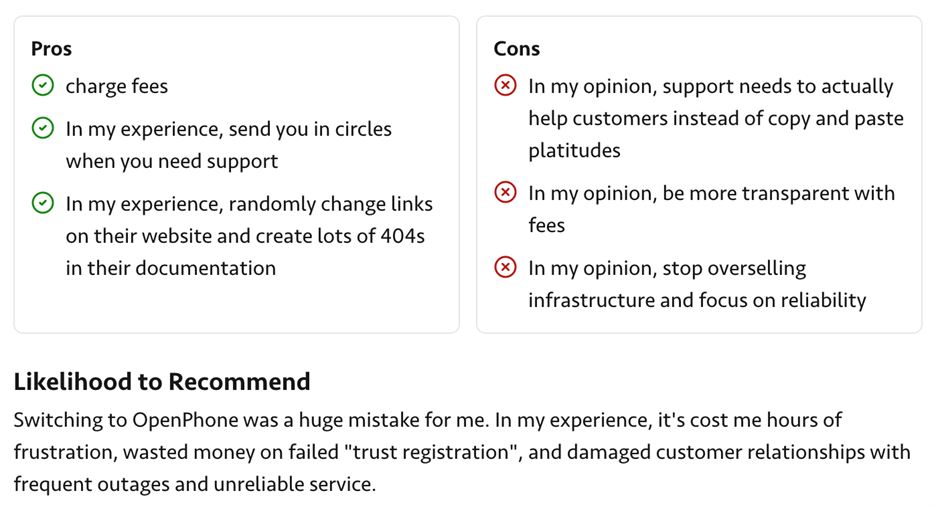Click the red X beside "stop overselling infrastructure"
Image resolution: width=936 pixels, height=507 pixels.
click(506, 268)
